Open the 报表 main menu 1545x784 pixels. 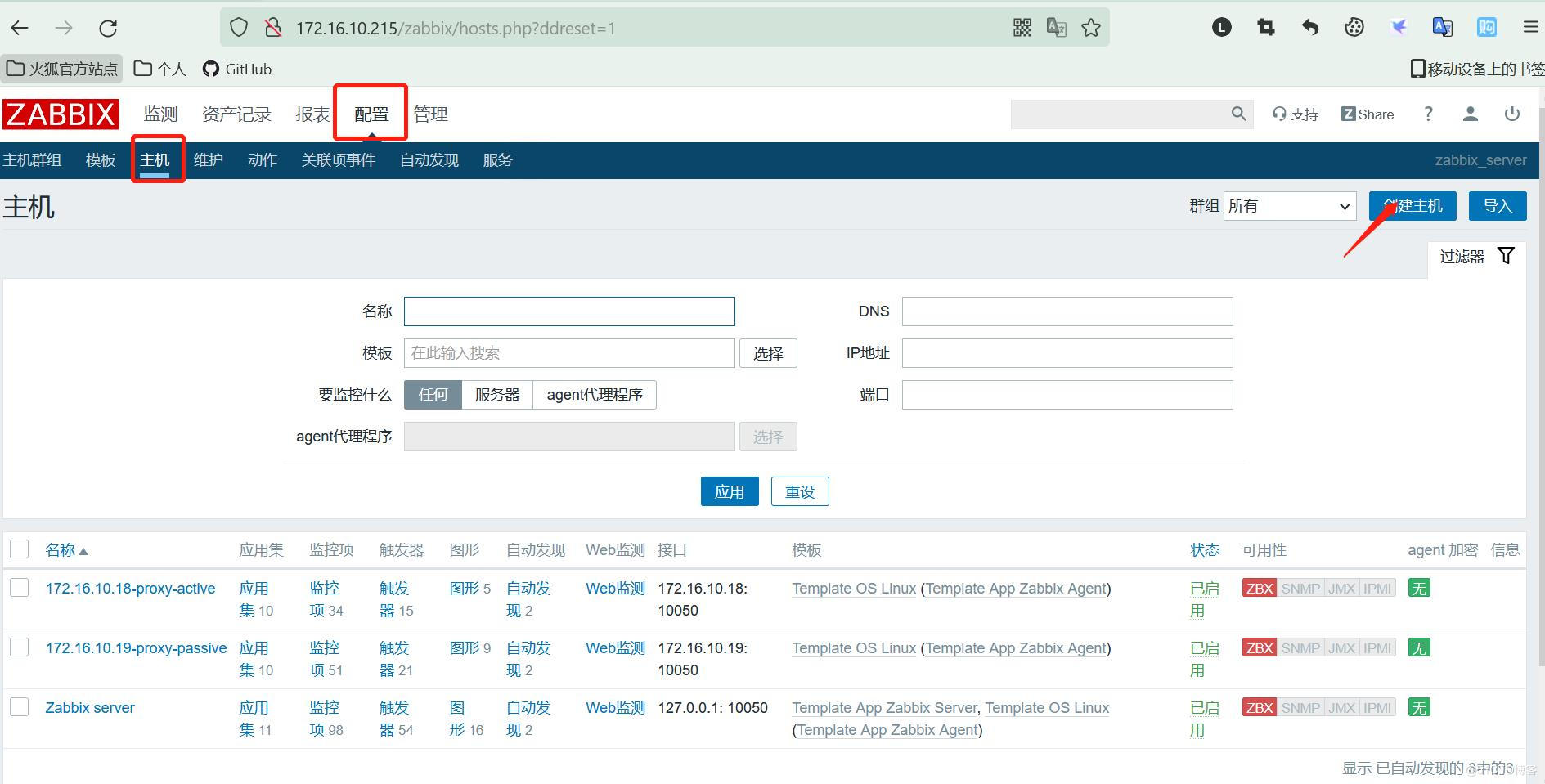click(x=312, y=114)
